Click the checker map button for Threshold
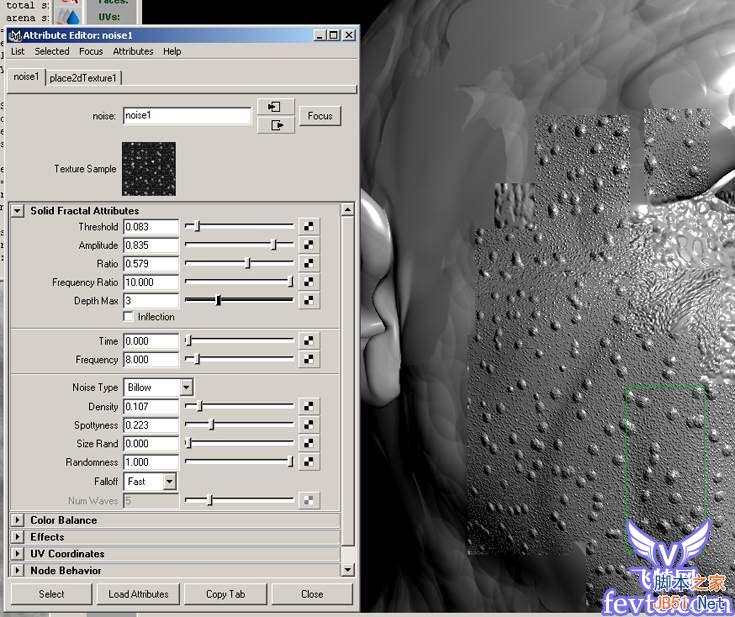 (x=308, y=226)
